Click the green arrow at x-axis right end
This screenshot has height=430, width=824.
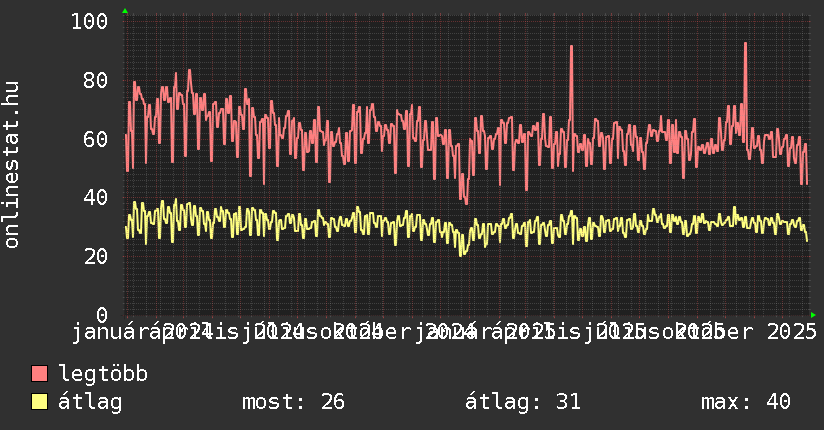click(813, 314)
